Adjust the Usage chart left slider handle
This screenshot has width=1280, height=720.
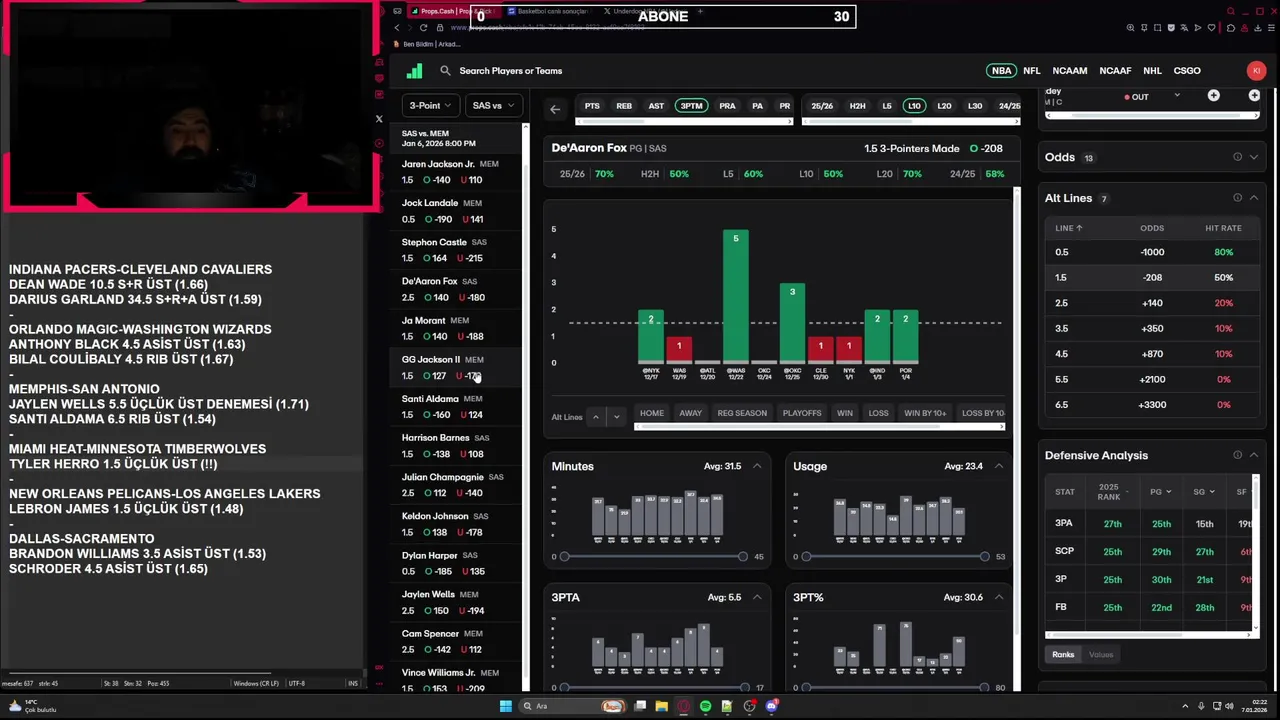coord(806,556)
